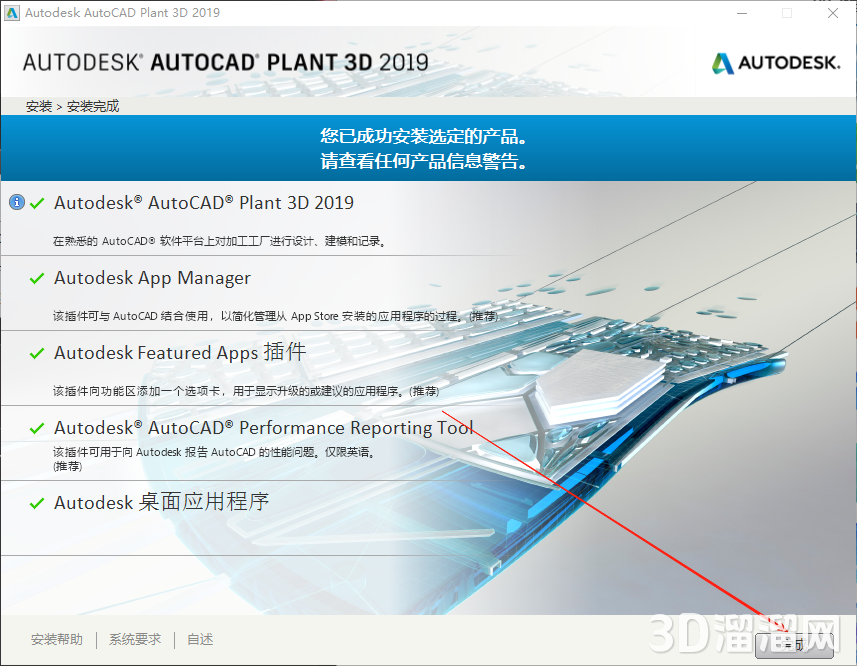The height and width of the screenshot is (666, 857).
Task: Open the 系统要求 system requirements link
Action: 134,638
